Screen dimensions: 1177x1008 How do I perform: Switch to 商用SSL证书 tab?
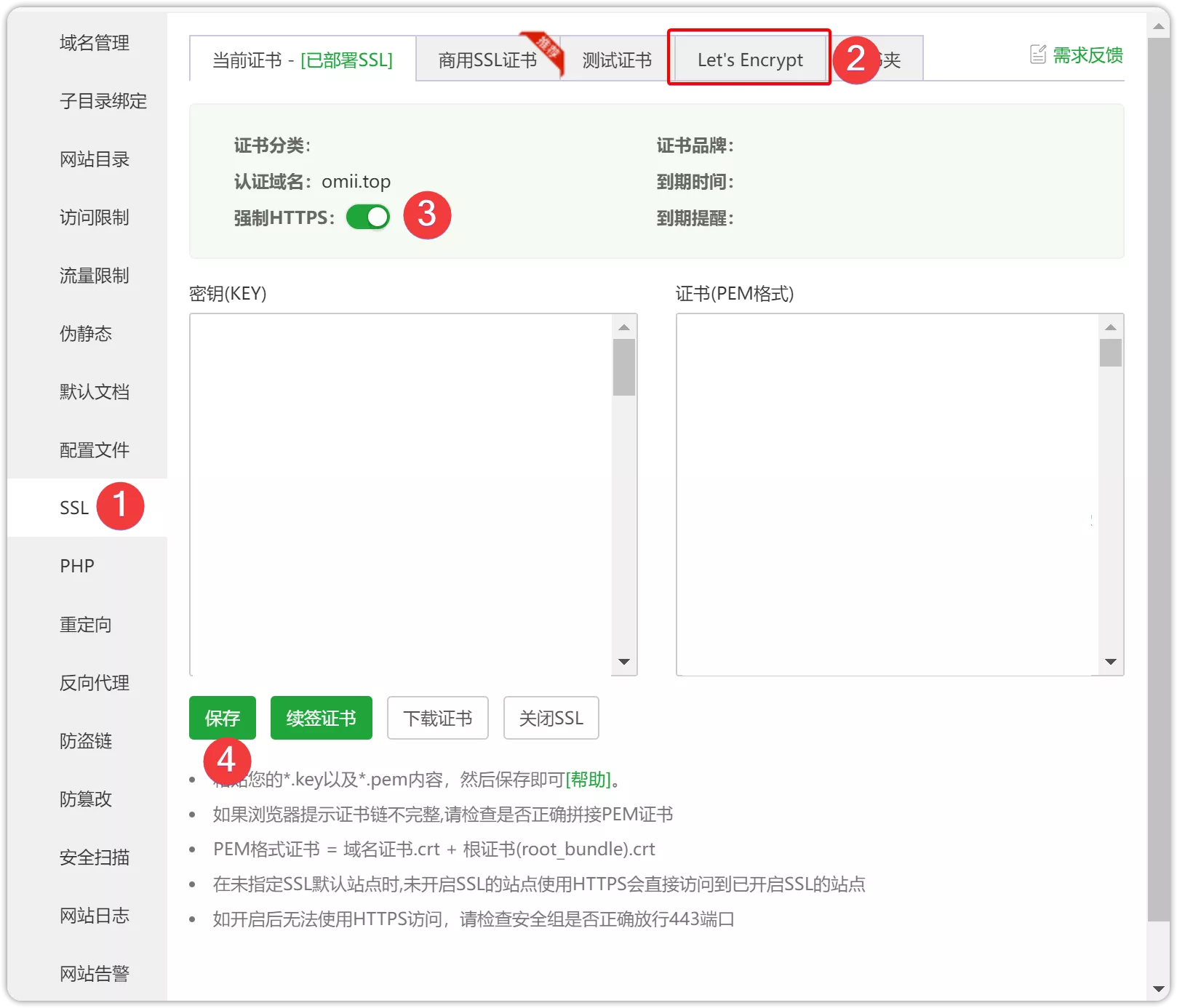[487, 60]
